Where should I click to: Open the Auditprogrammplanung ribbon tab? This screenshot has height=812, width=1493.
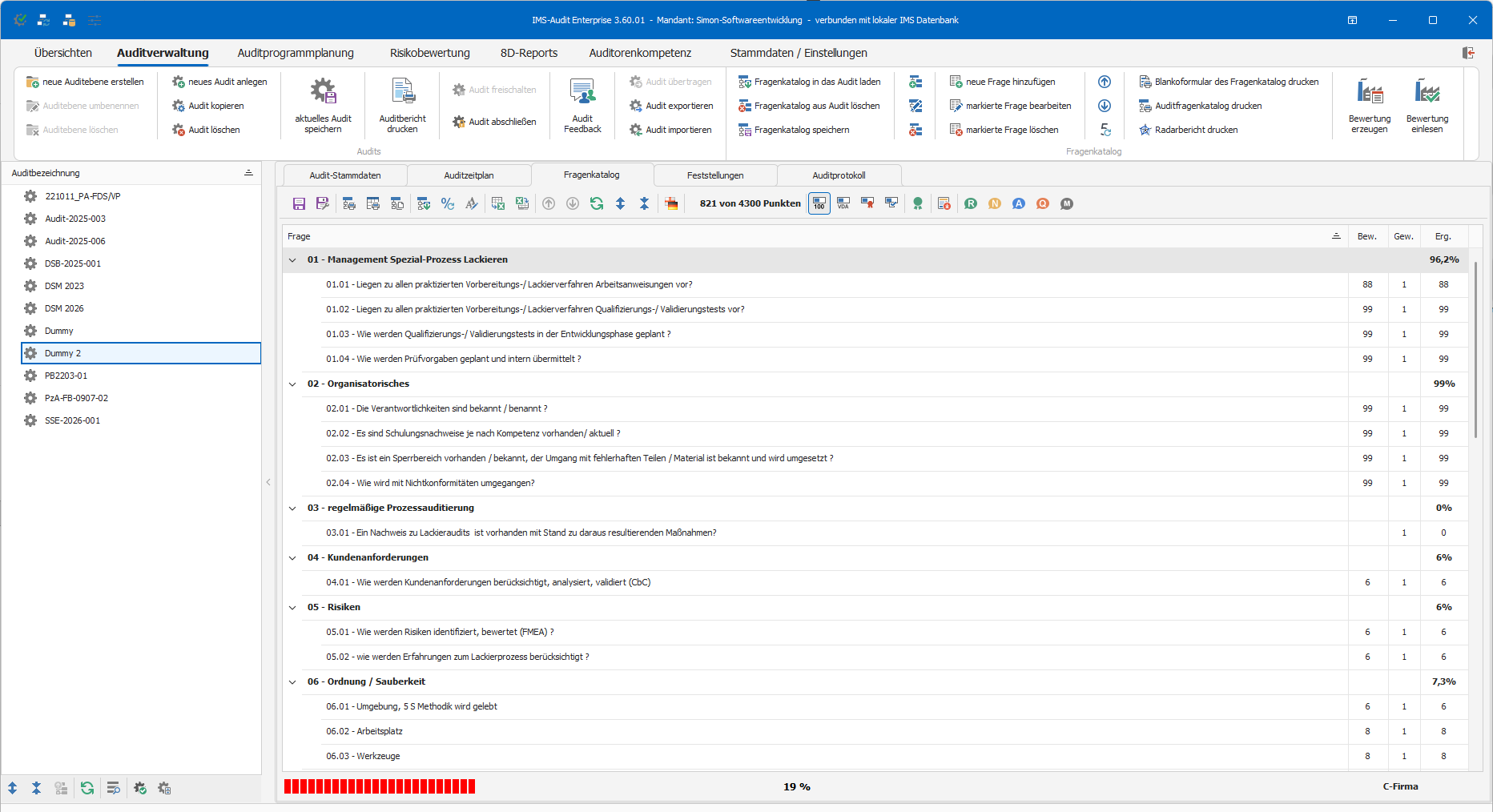click(x=296, y=53)
